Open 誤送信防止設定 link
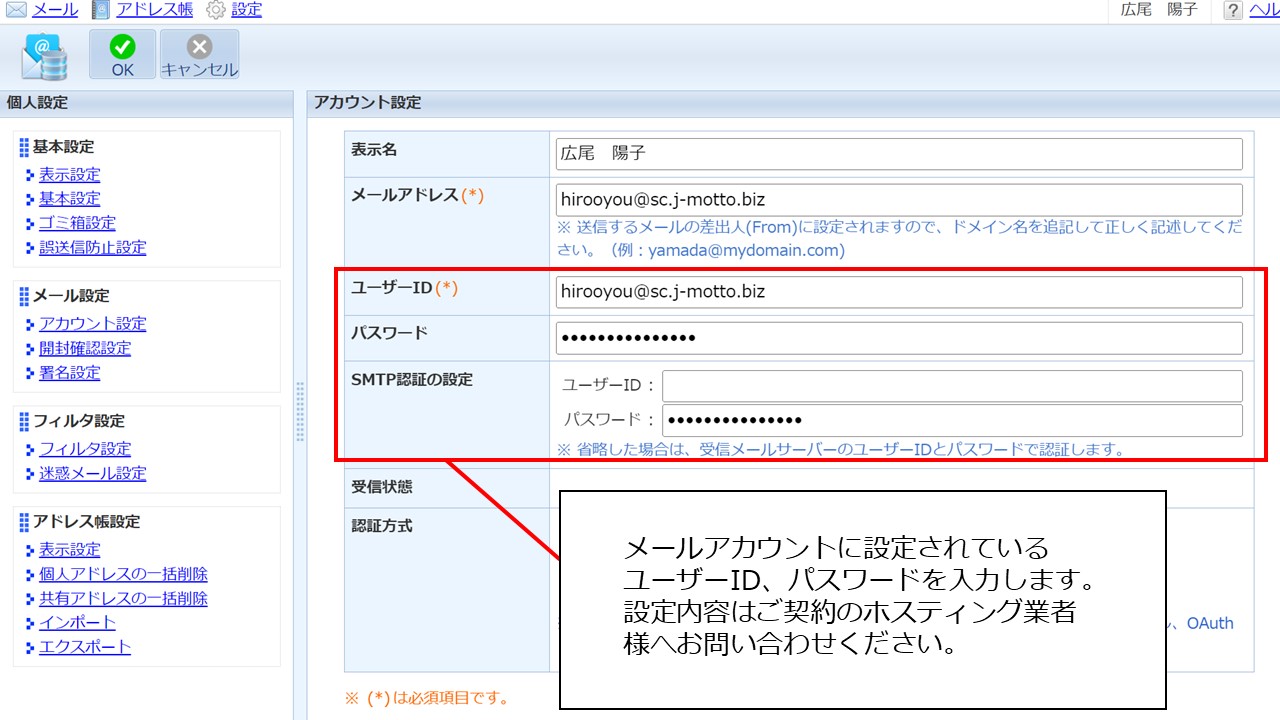 93,247
